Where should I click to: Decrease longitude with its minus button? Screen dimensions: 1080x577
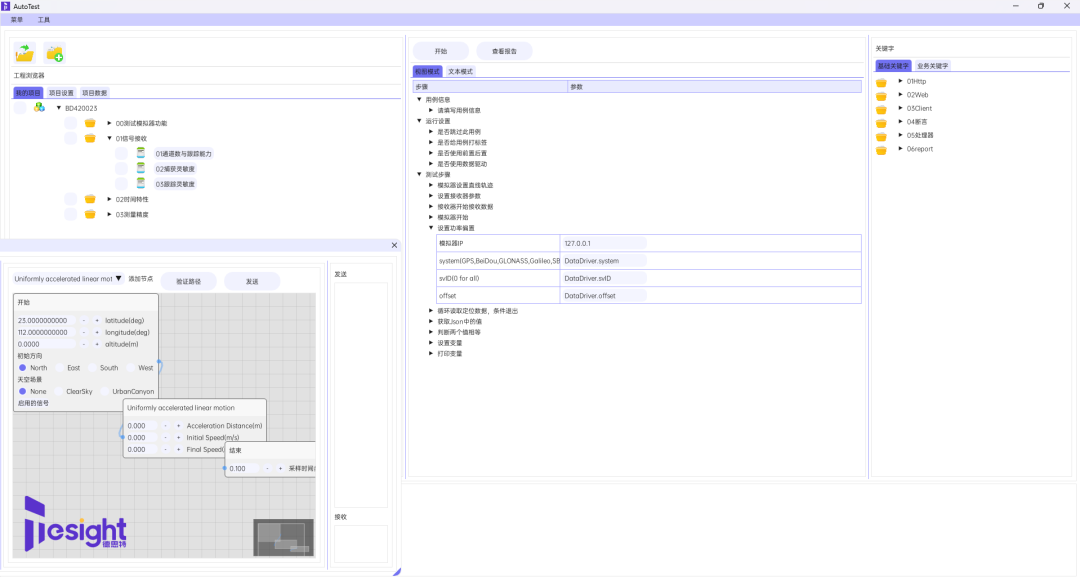coord(84,332)
